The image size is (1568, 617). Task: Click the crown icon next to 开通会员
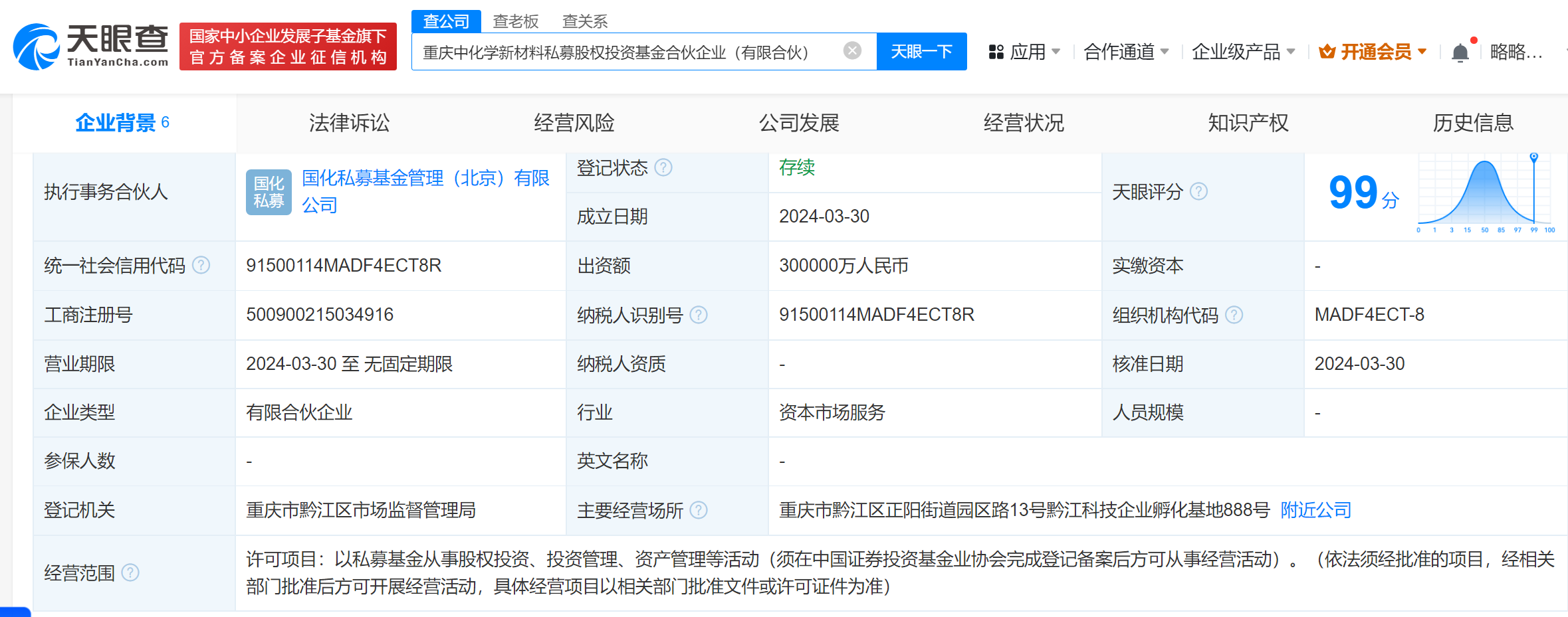(1325, 51)
